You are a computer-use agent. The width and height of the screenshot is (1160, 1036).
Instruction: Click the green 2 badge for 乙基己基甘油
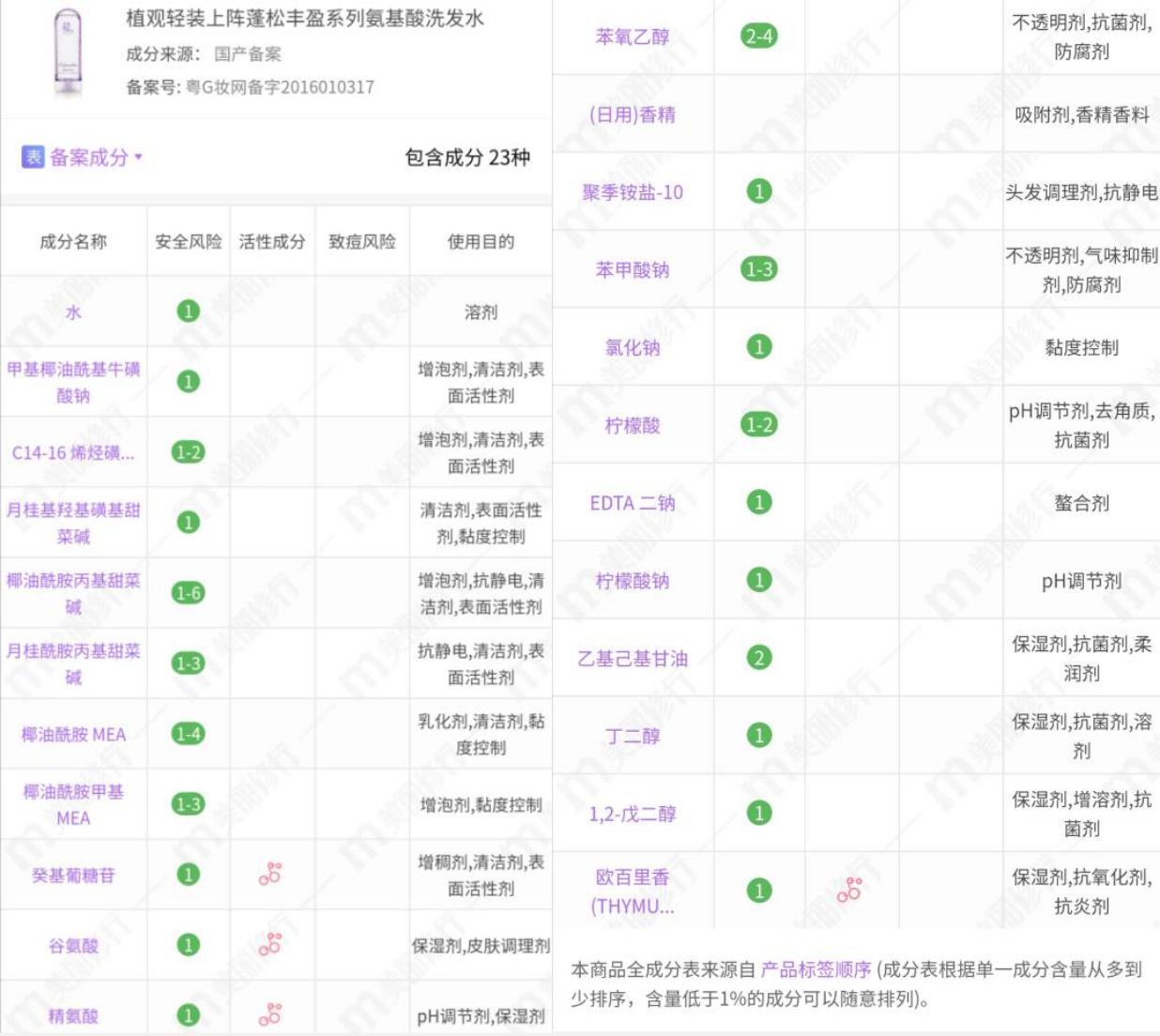(x=759, y=659)
